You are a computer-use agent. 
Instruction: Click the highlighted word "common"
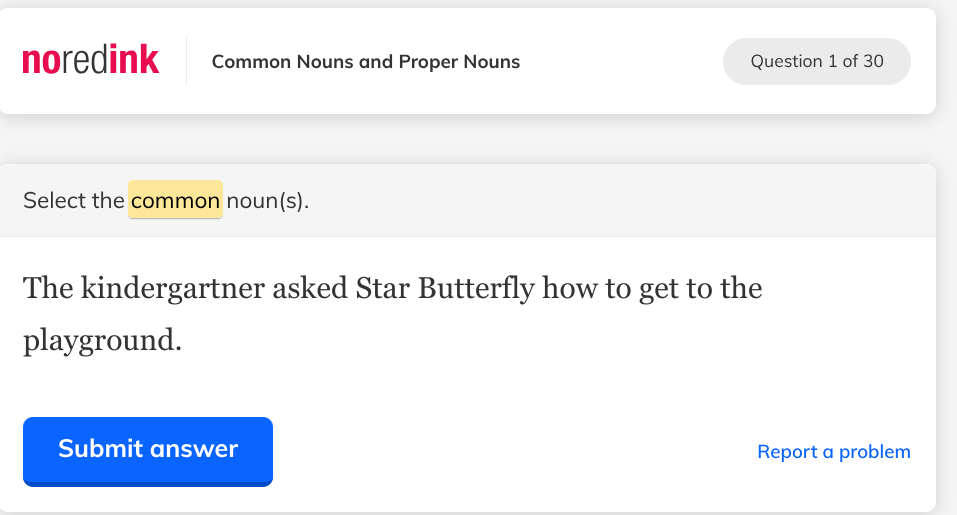pyautogui.click(x=175, y=201)
